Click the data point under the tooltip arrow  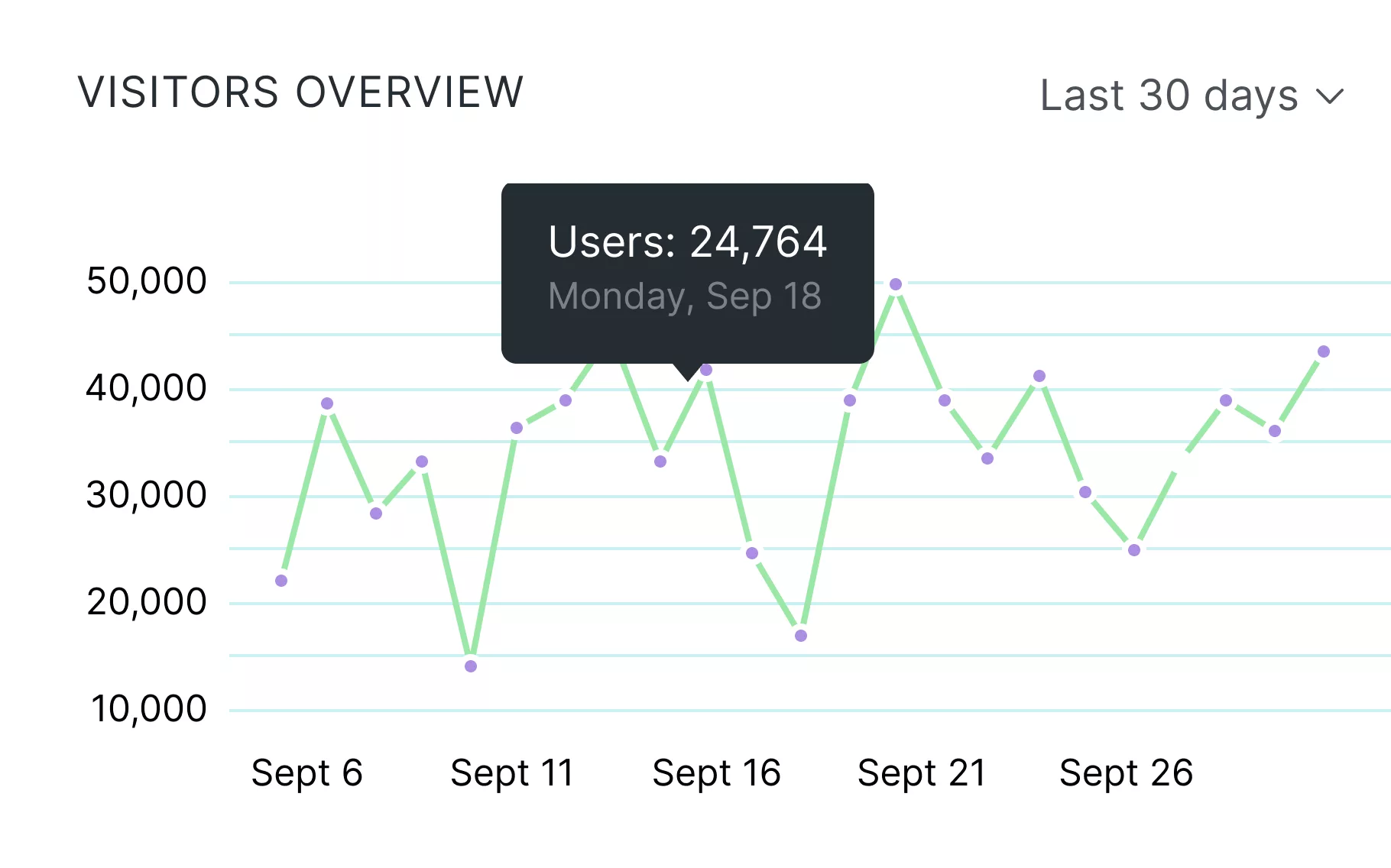(706, 370)
